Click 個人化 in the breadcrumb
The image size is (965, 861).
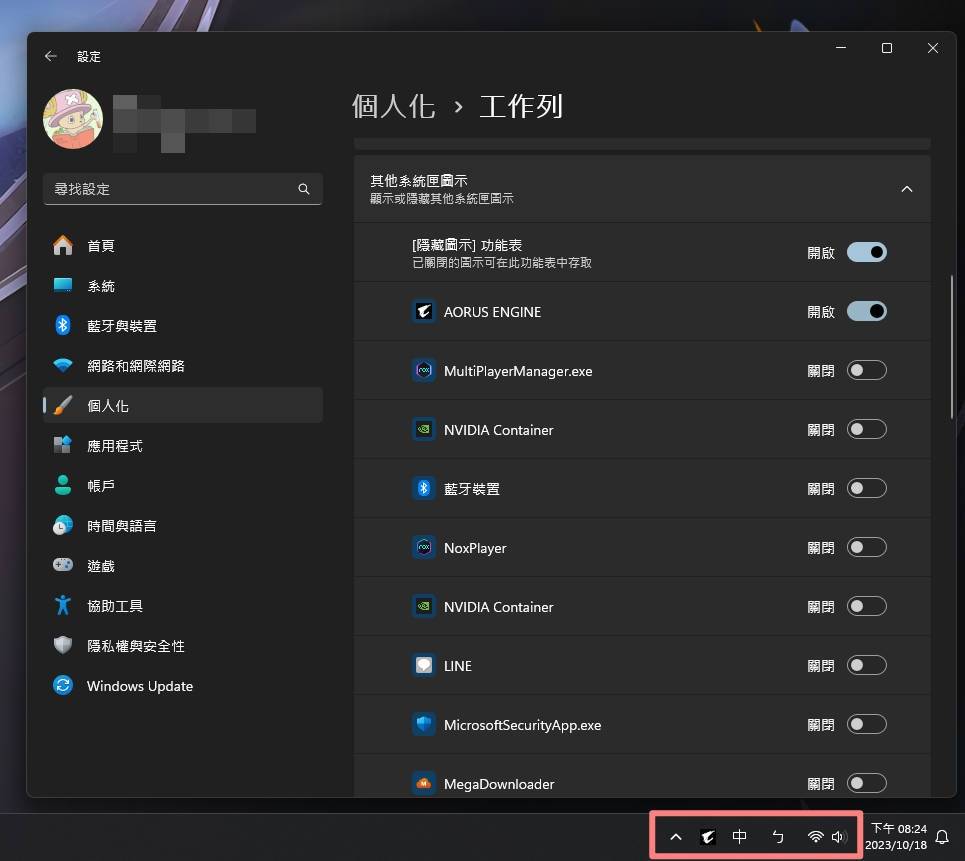tap(394, 106)
